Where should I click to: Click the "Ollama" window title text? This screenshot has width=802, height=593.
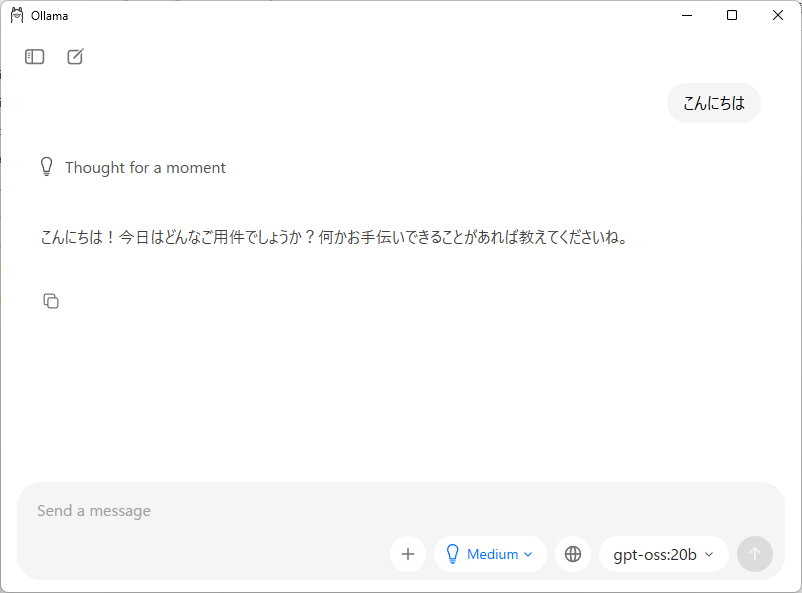(x=50, y=16)
